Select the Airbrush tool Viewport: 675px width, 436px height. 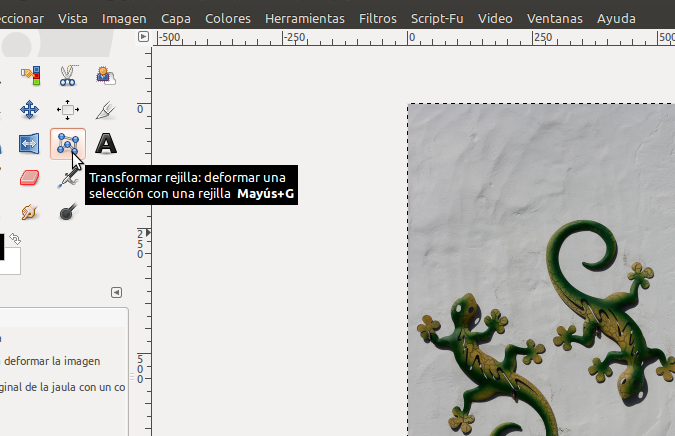pyautogui.click(x=67, y=178)
